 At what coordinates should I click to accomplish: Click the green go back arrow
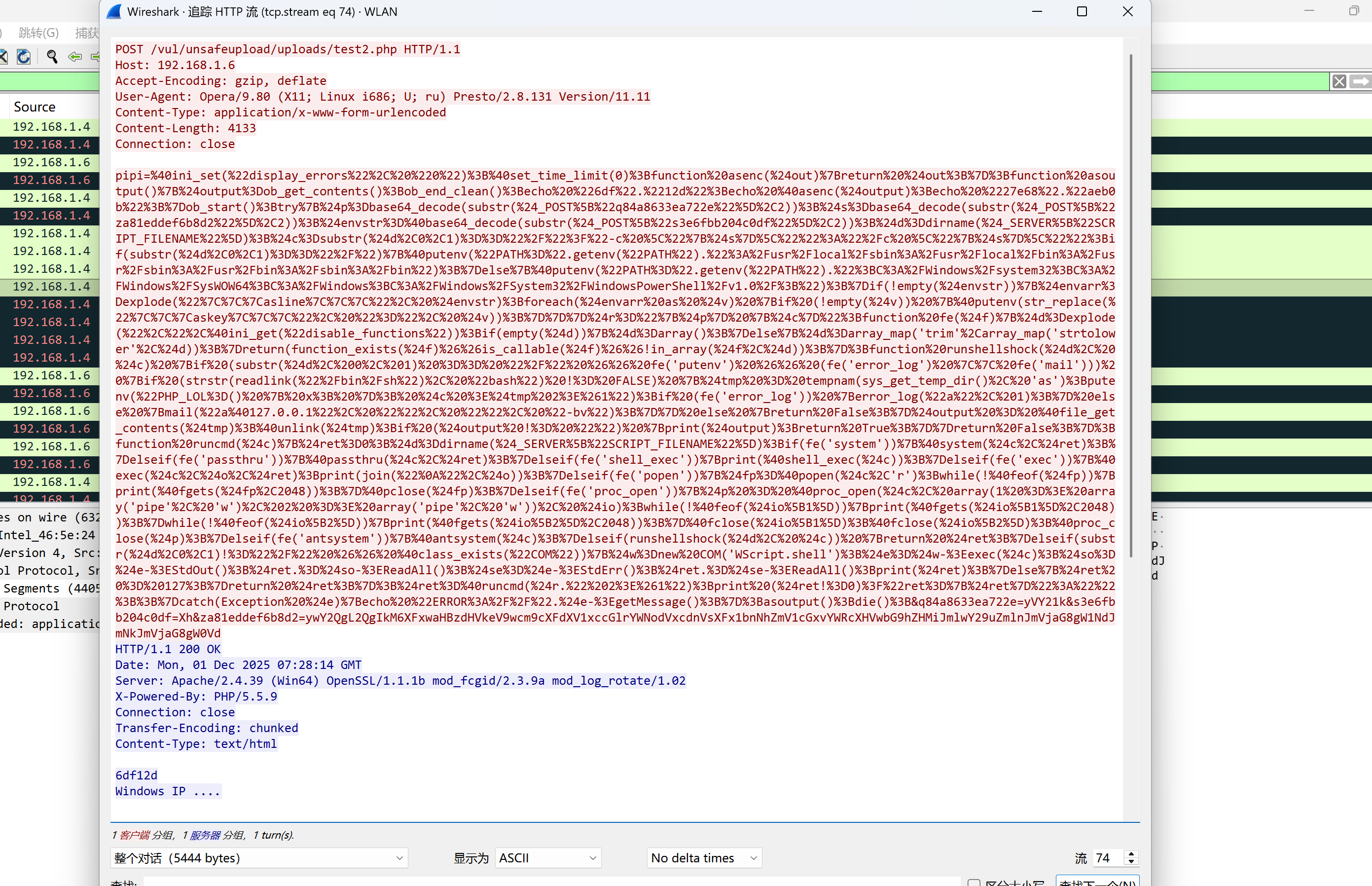75,56
